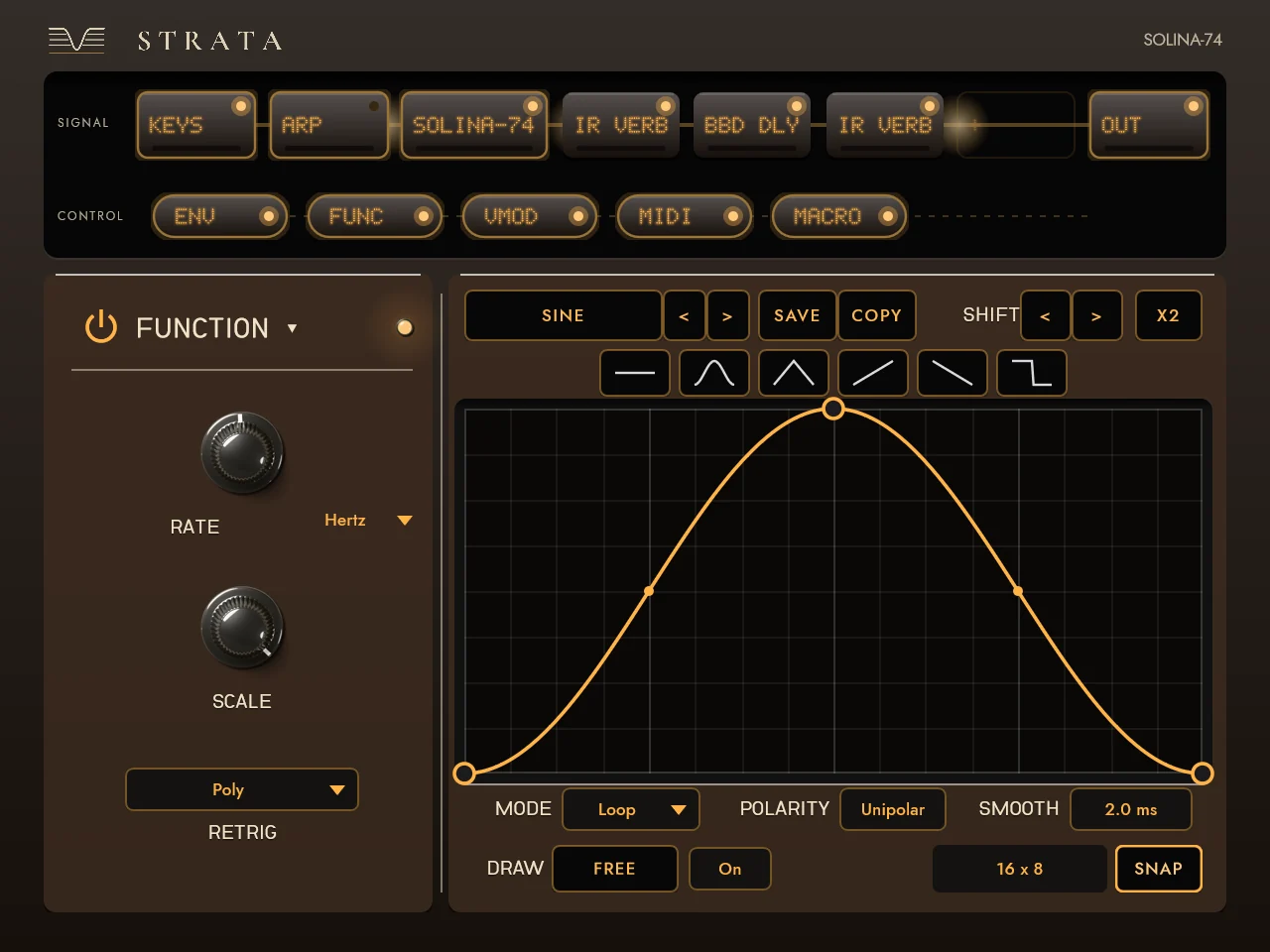Open the Loop mode dropdown
This screenshot has height=952, width=1270.
tap(631, 809)
